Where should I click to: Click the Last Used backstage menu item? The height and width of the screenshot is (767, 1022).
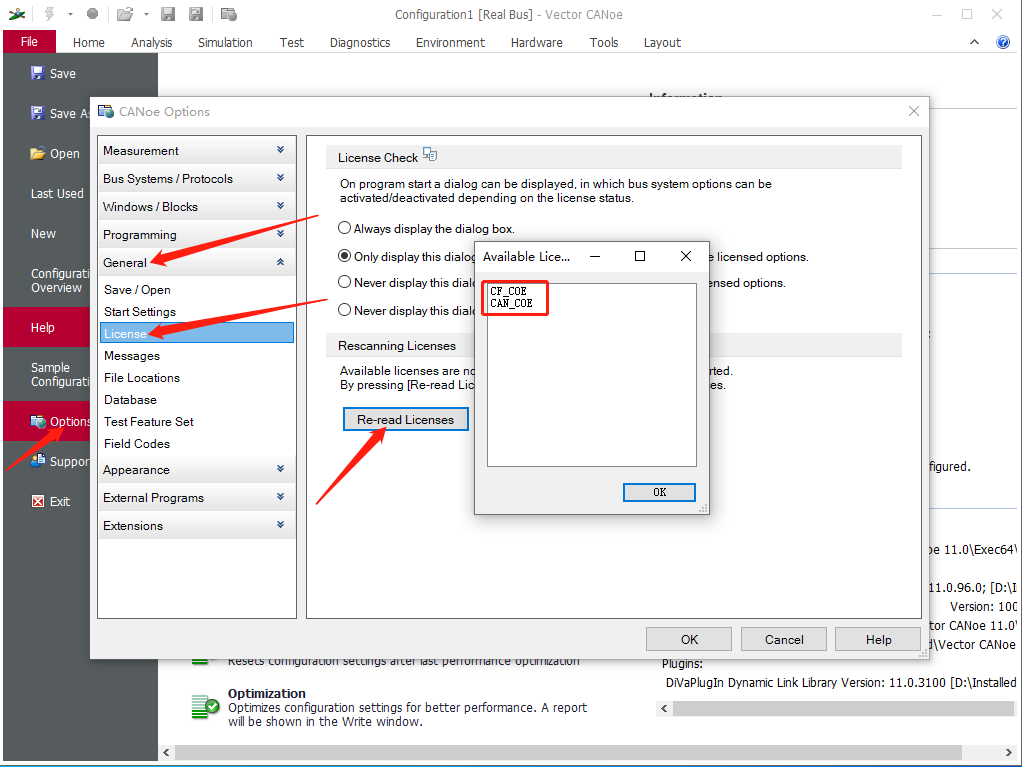57,194
